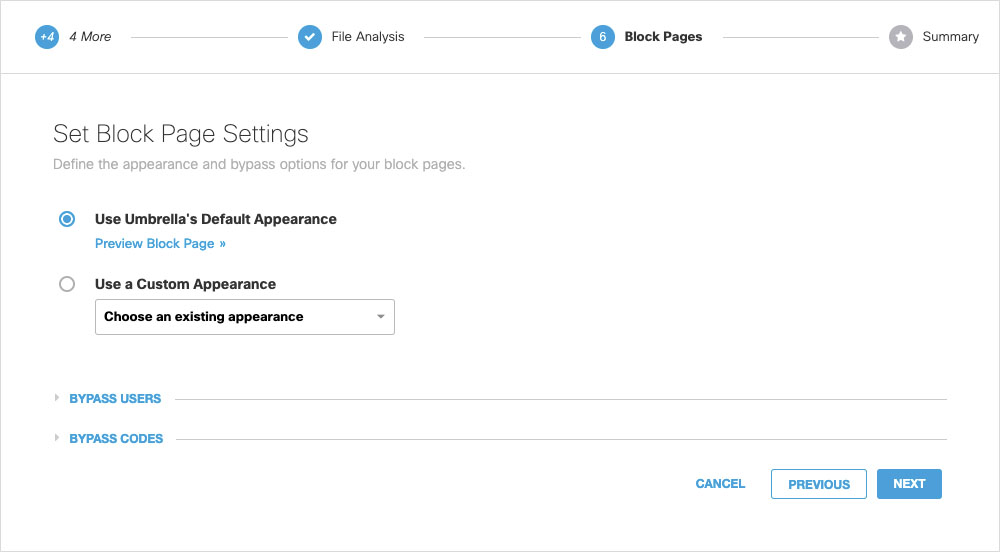1000x552 pixels.
Task: Go to the File Analysis step
Action: [x=368, y=37]
